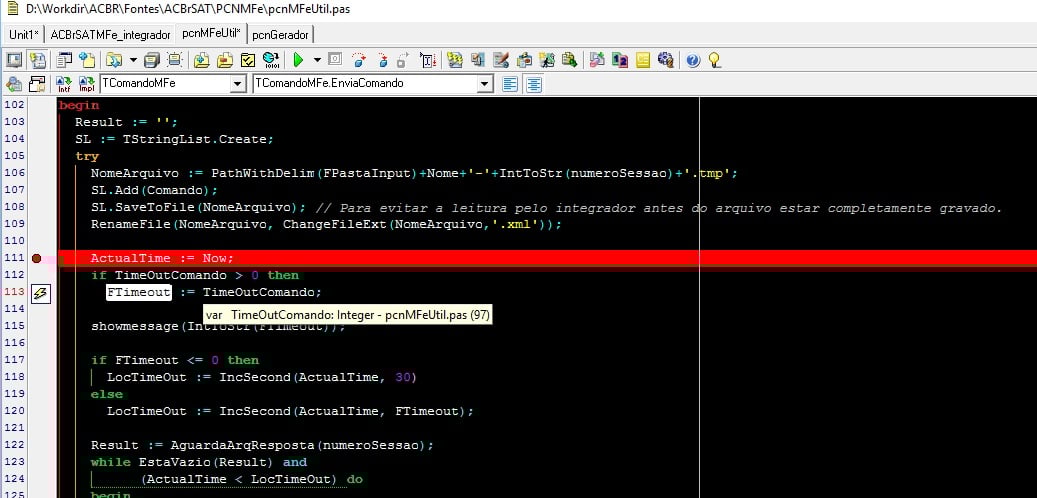Image resolution: width=1037 pixels, height=498 pixels.
Task: Click the folder with minus icon
Action: click(x=225, y=60)
